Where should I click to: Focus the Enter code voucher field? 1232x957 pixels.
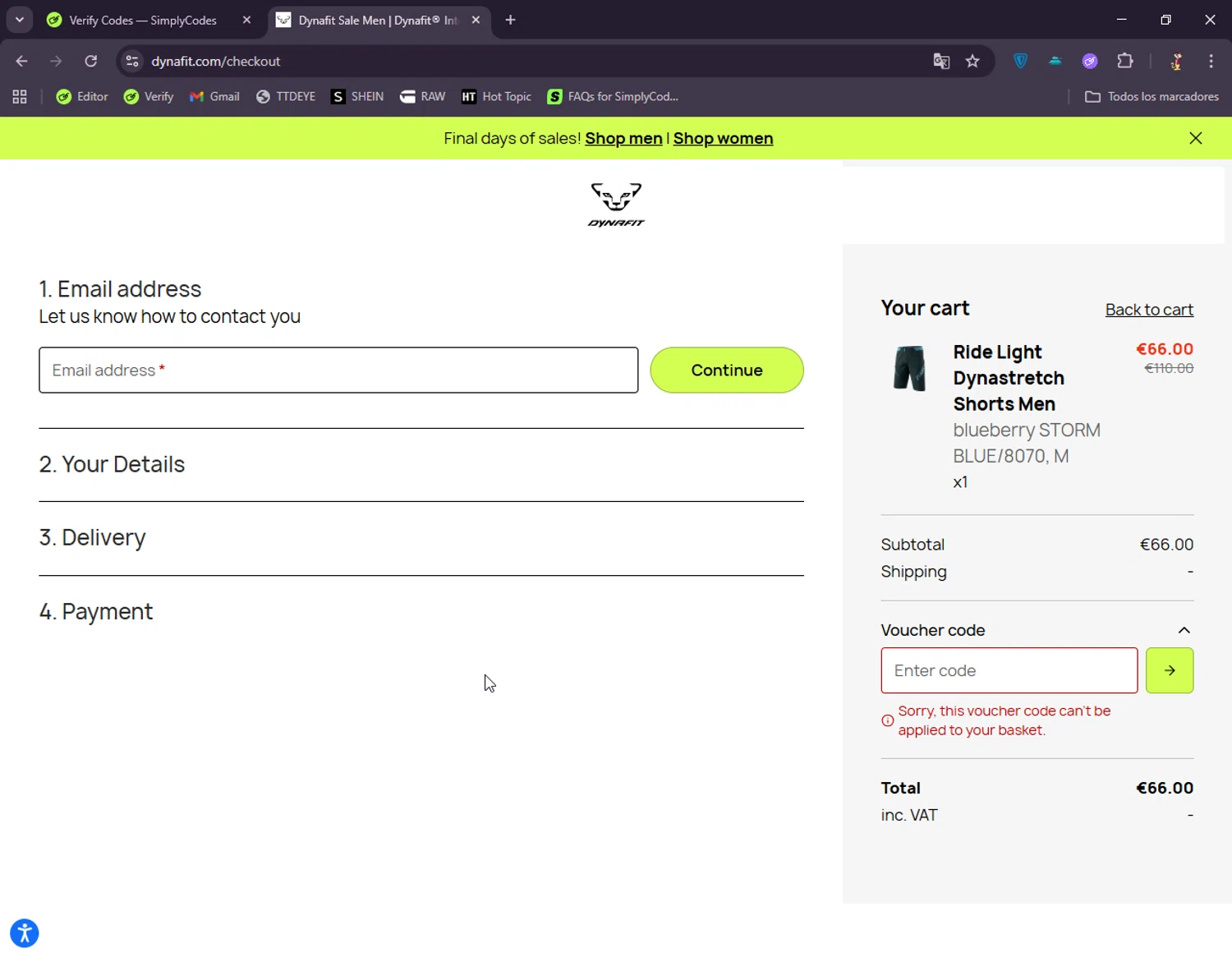pyautogui.click(x=1009, y=670)
